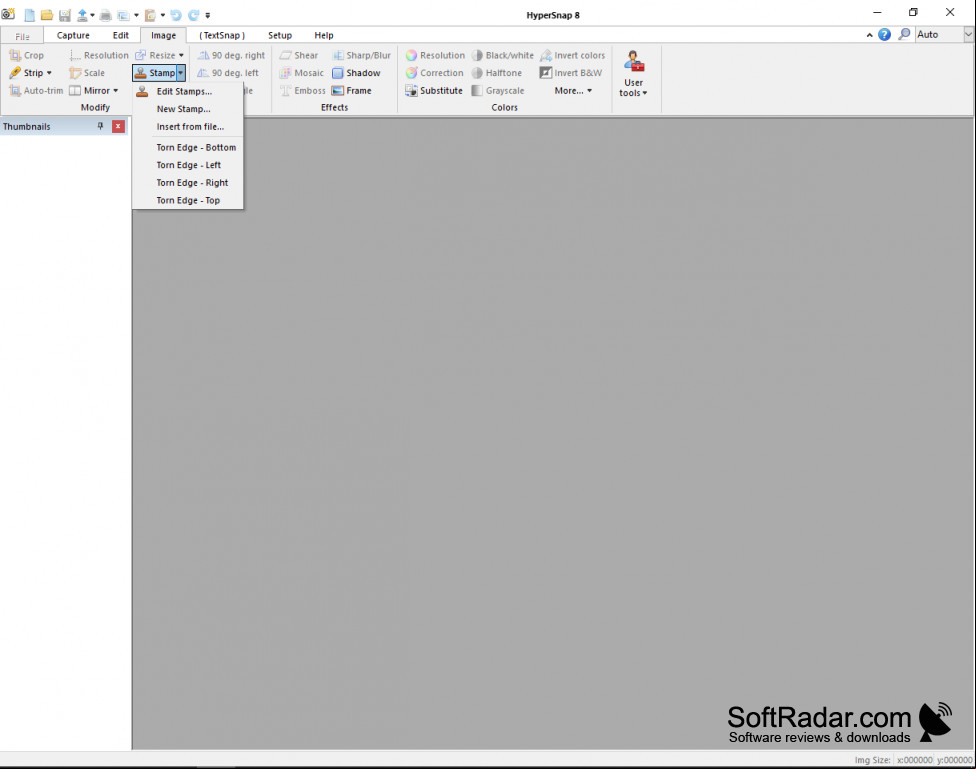This screenshot has height=769, width=976.
Task: Toggle the Thumbnails panel pin
Action: (100, 126)
